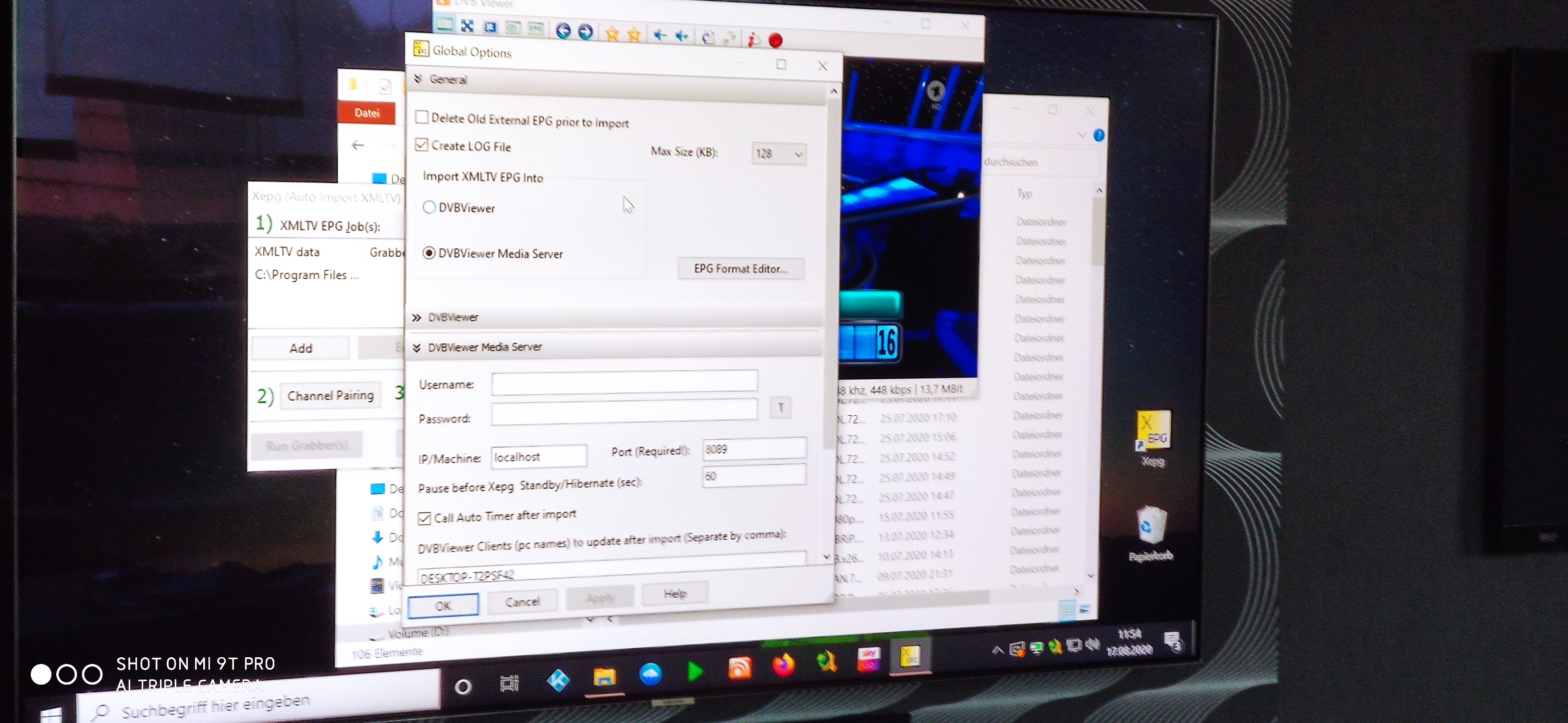The width and height of the screenshot is (1568, 723).
Task: Click DVBViewer video preview area
Action: click(910, 219)
